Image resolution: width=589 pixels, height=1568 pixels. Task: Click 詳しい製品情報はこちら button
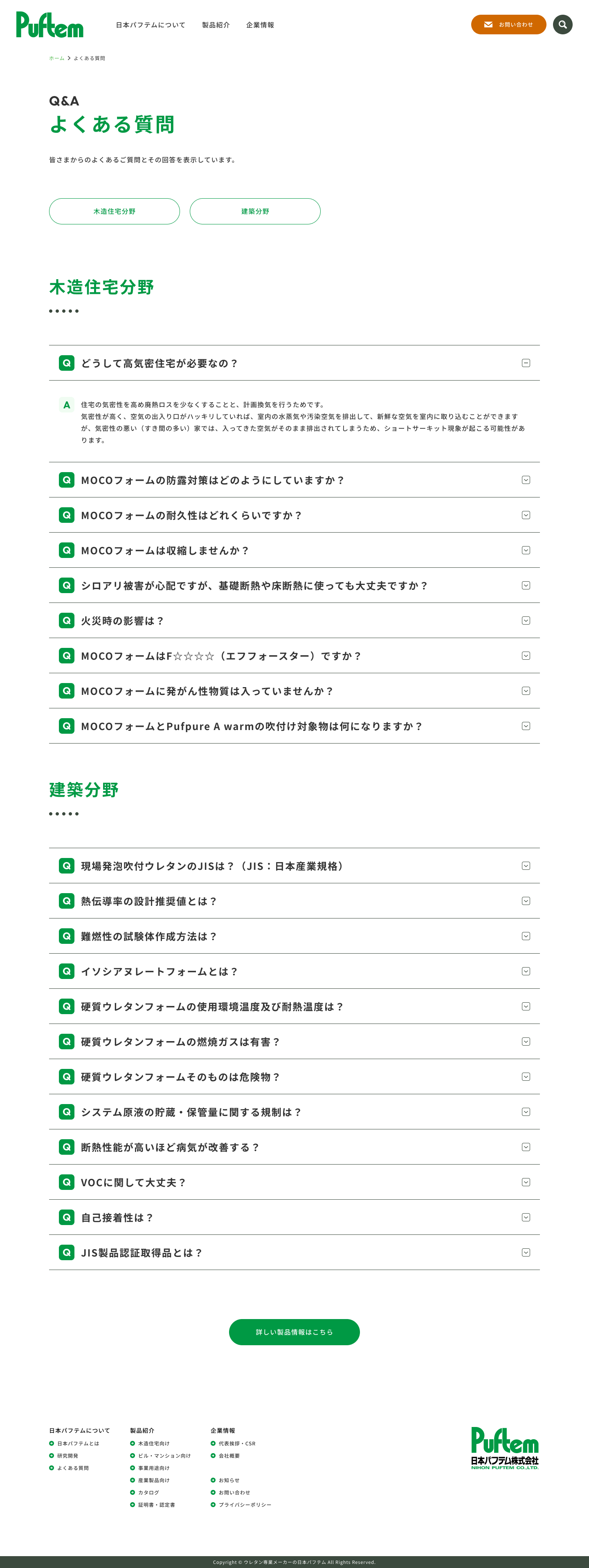[294, 1333]
